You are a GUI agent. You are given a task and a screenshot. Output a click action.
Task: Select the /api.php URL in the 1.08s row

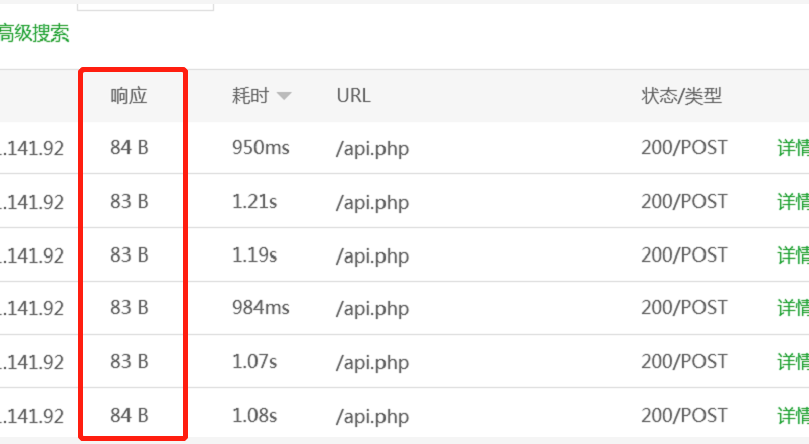(372, 417)
